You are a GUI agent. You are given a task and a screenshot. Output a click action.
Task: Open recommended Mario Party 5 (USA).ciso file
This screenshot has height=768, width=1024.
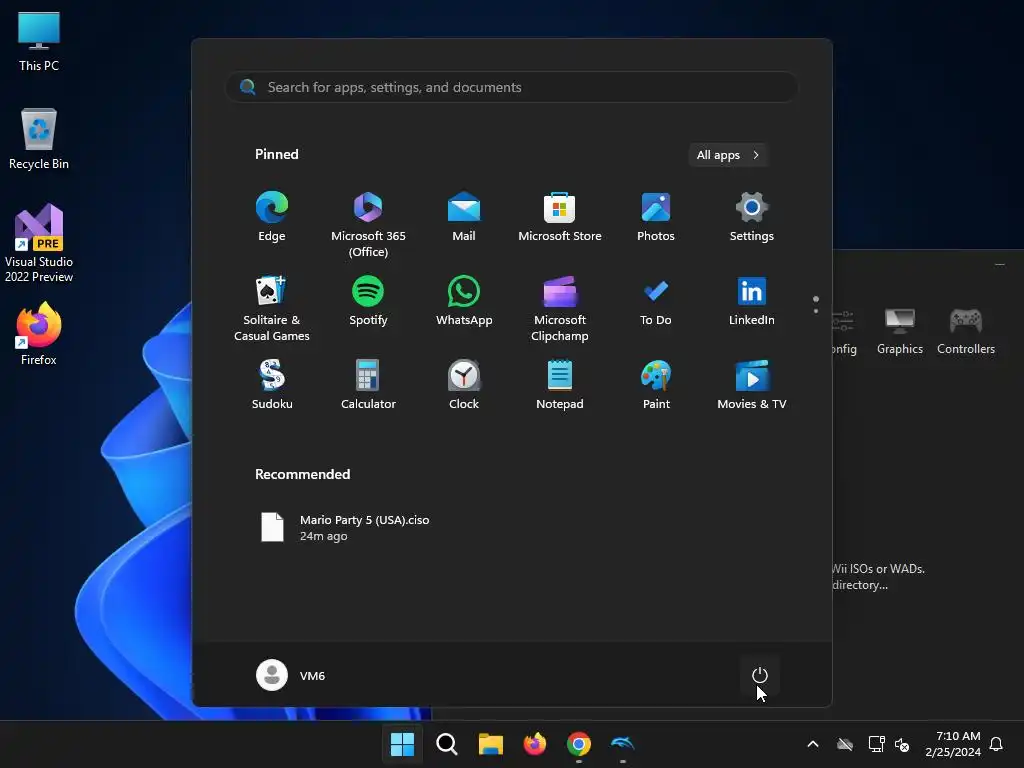tap(345, 527)
